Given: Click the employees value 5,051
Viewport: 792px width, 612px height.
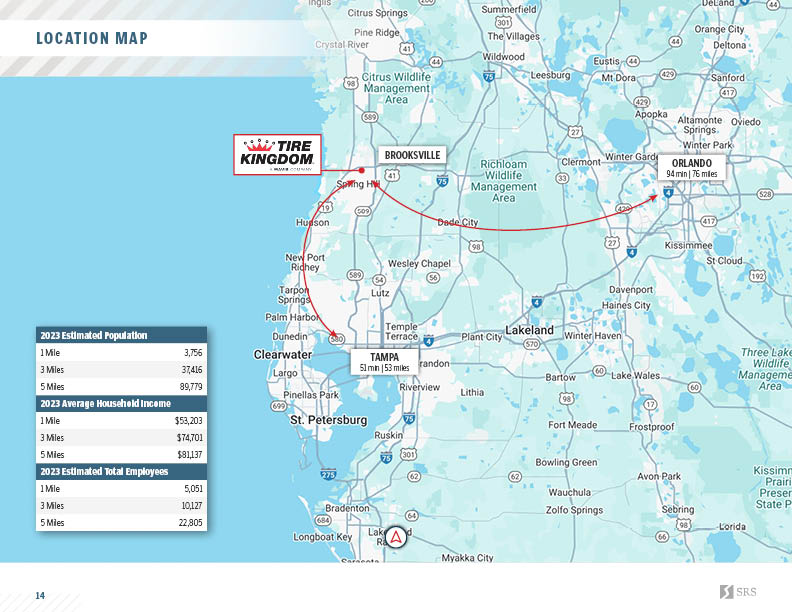Looking at the screenshot, I should point(193,489).
